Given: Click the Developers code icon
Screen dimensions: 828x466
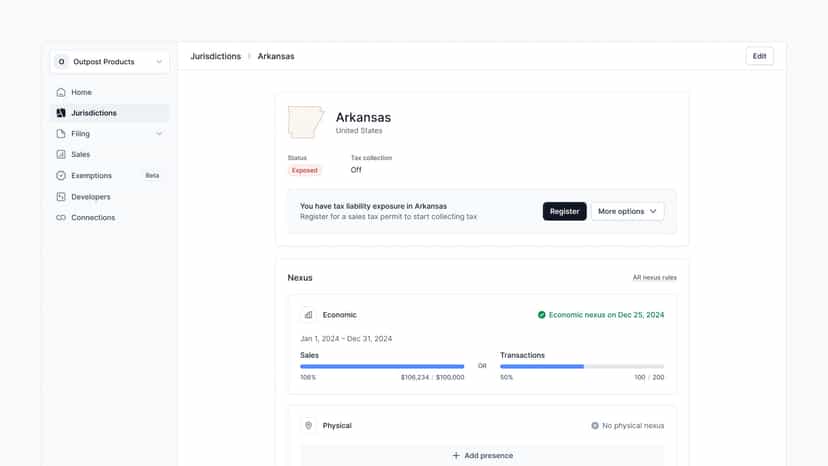Looking at the screenshot, I should click(61, 197).
